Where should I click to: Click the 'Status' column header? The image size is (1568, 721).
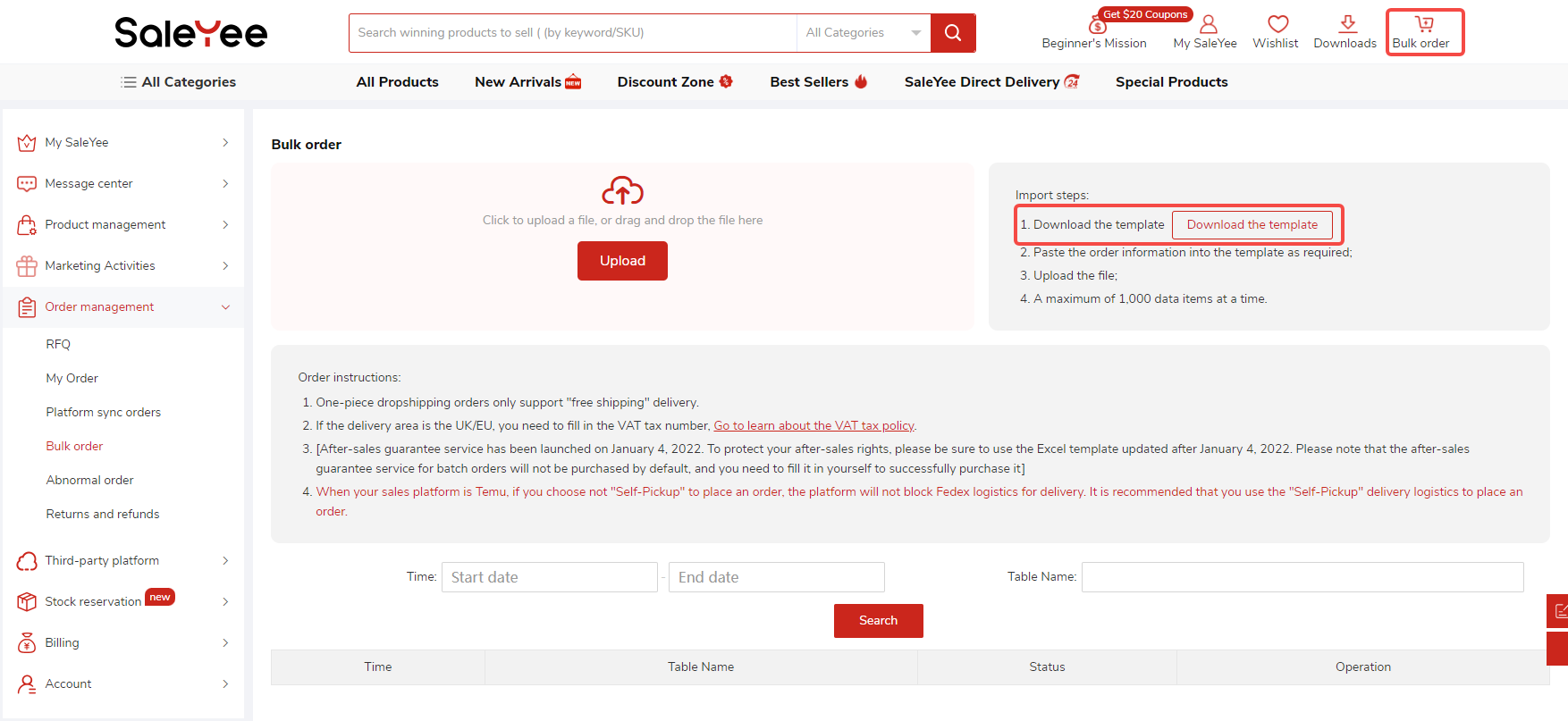(x=1047, y=667)
